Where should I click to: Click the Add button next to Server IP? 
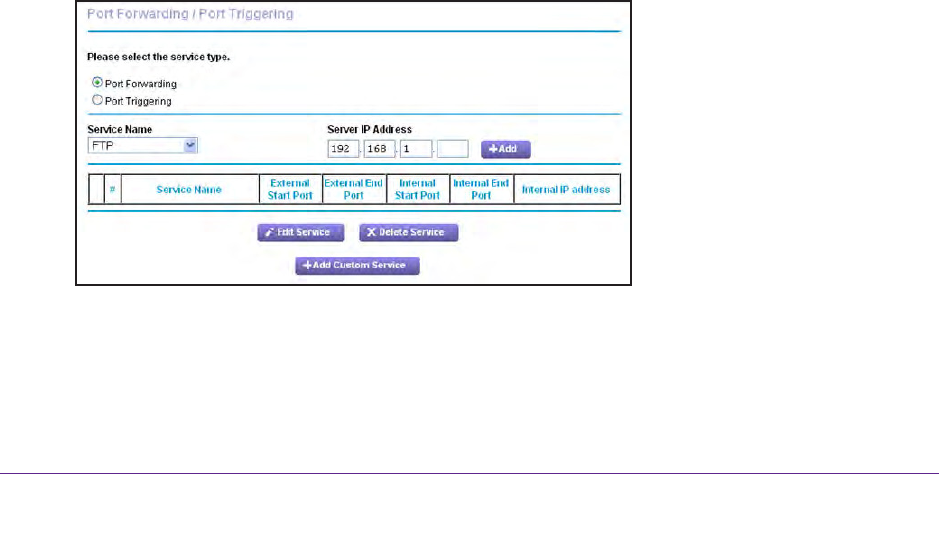click(x=505, y=149)
